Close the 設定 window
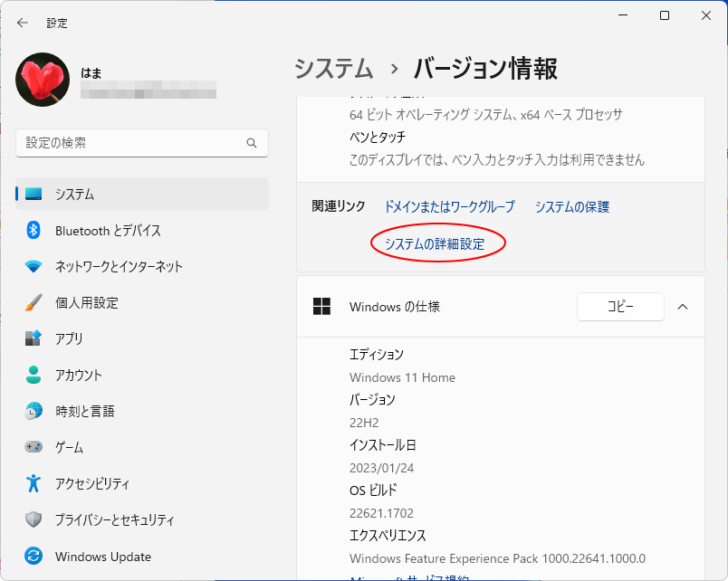This screenshot has width=728, height=581. pyautogui.click(x=706, y=16)
